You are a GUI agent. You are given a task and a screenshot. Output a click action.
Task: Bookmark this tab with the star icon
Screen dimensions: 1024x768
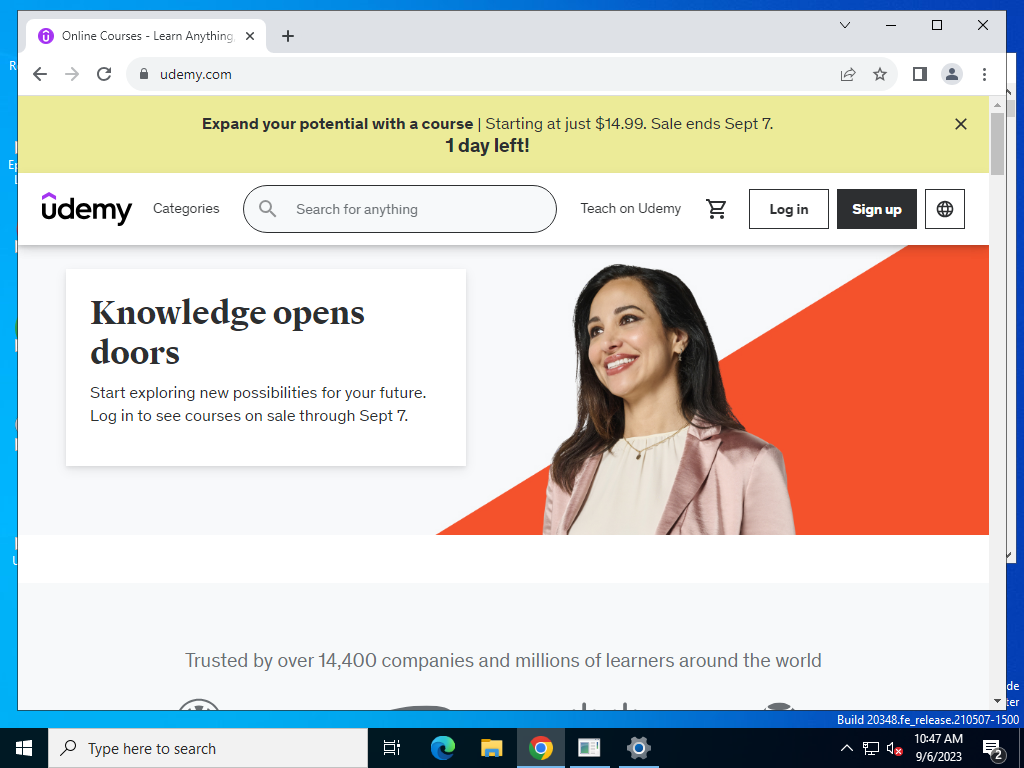click(x=880, y=74)
